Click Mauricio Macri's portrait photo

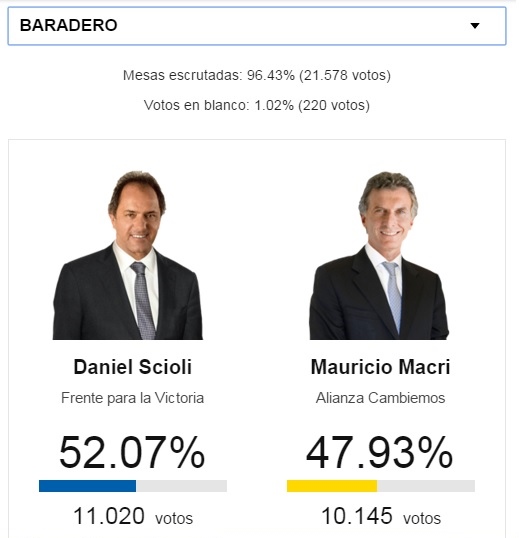[379, 256]
